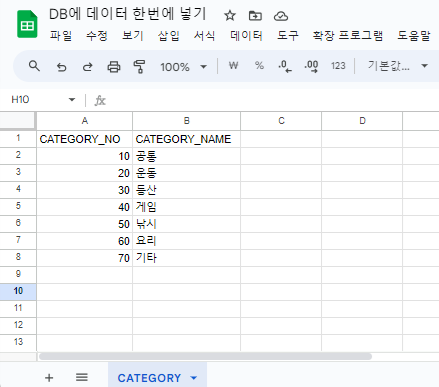Decrease decimal places

click(285, 66)
